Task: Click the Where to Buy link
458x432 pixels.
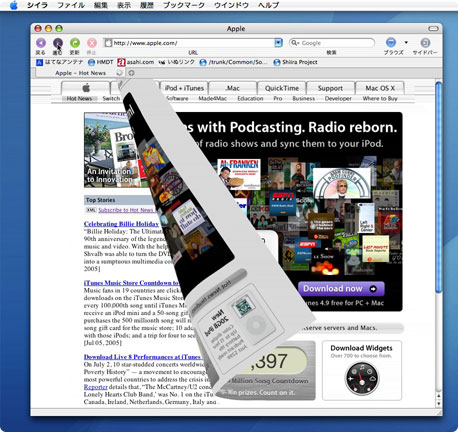Action: click(x=380, y=99)
